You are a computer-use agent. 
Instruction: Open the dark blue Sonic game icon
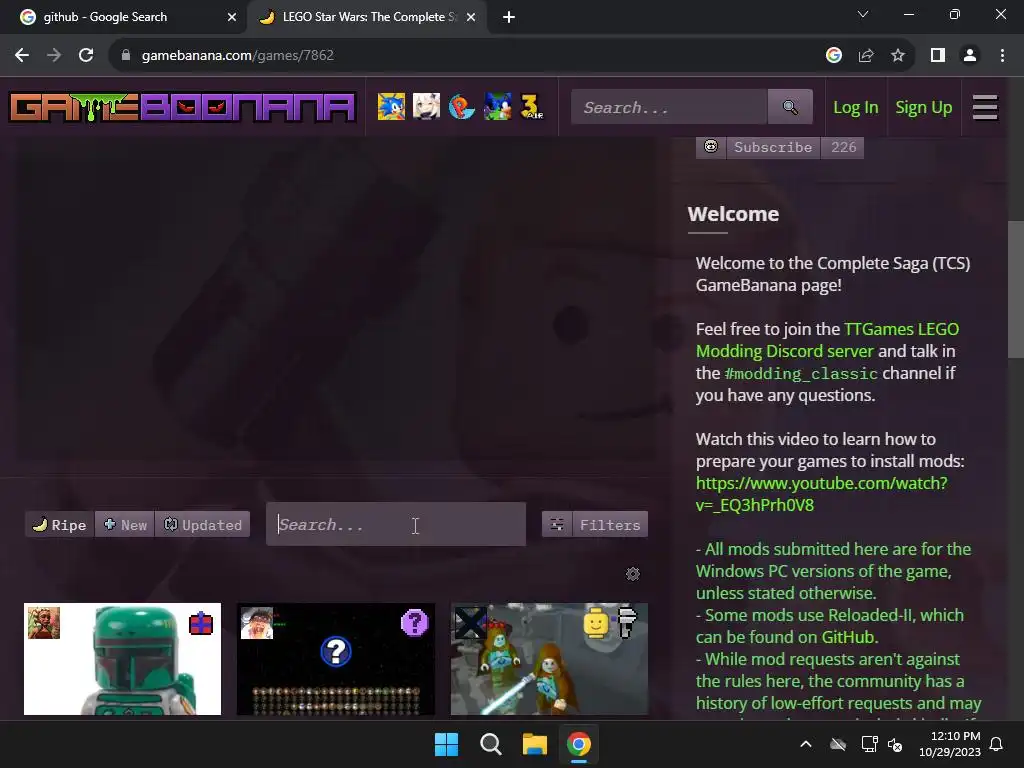tap(497, 106)
